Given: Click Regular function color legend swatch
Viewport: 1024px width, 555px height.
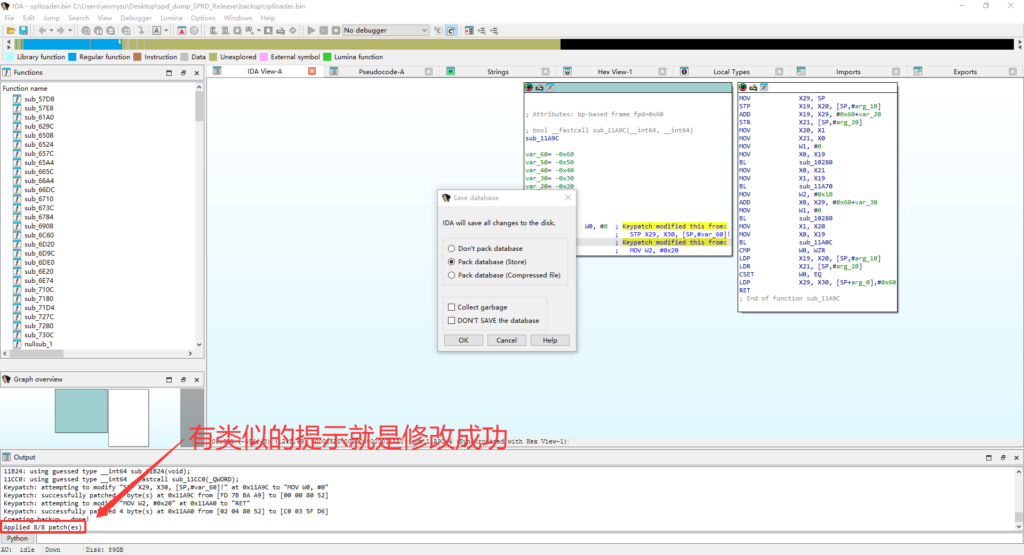Looking at the screenshot, I should pyautogui.click(x=72, y=57).
